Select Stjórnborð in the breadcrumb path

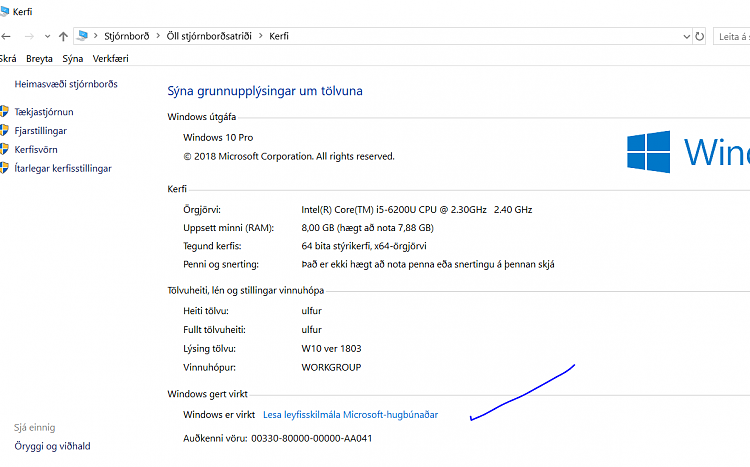[127, 36]
